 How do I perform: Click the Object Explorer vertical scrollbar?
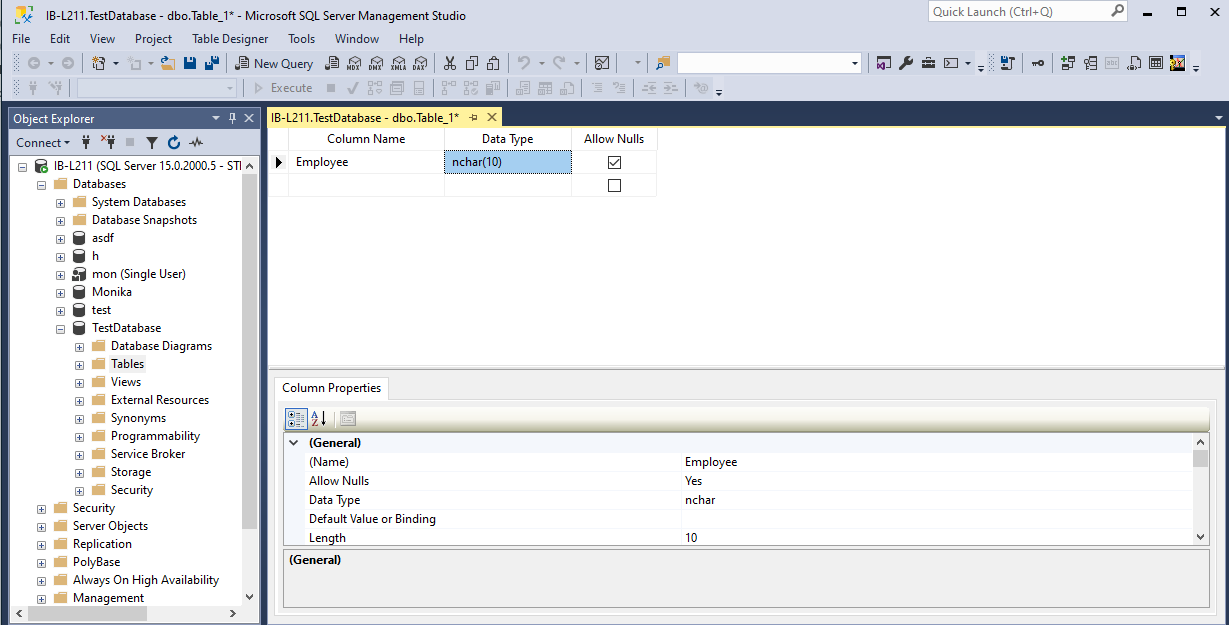coord(250,380)
